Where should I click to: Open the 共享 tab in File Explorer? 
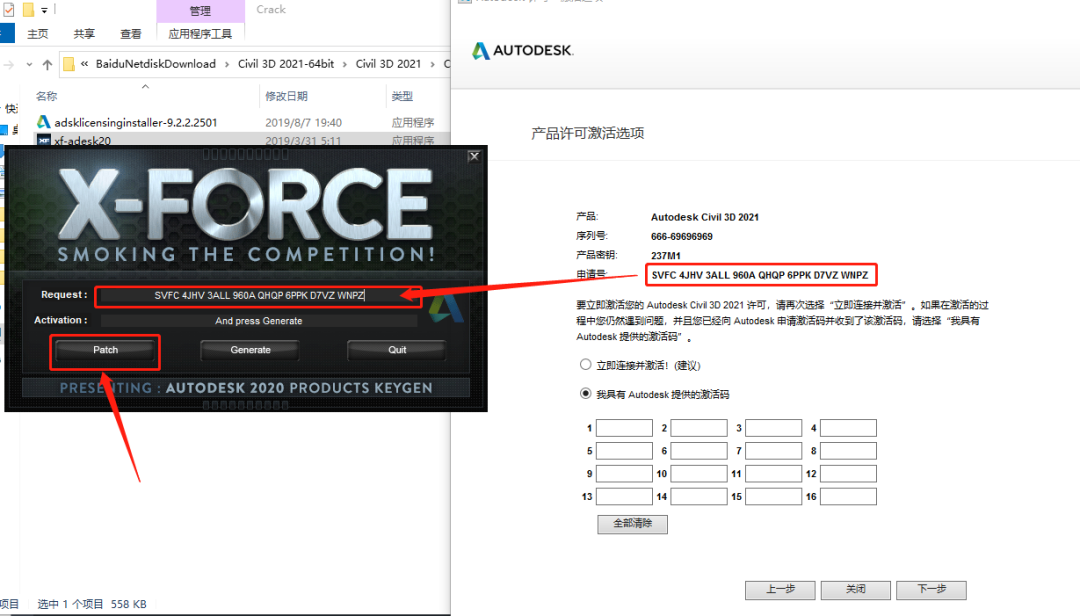(x=84, y=34)
